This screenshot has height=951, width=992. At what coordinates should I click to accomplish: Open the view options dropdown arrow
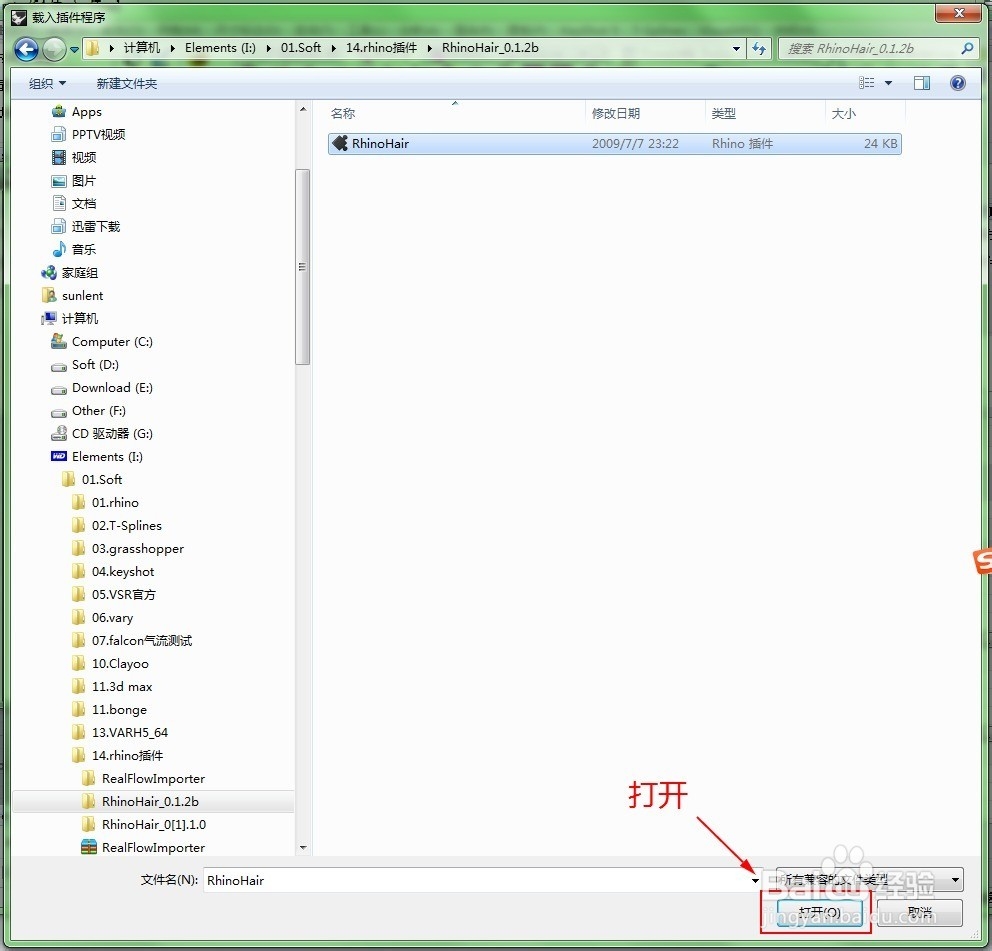[x=888, y=83]
